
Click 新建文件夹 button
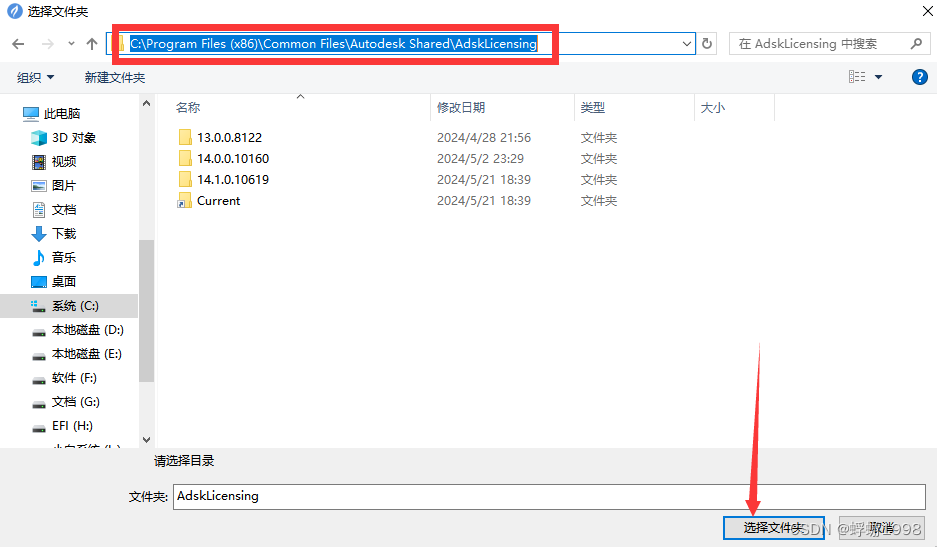[x=115, y=77]
